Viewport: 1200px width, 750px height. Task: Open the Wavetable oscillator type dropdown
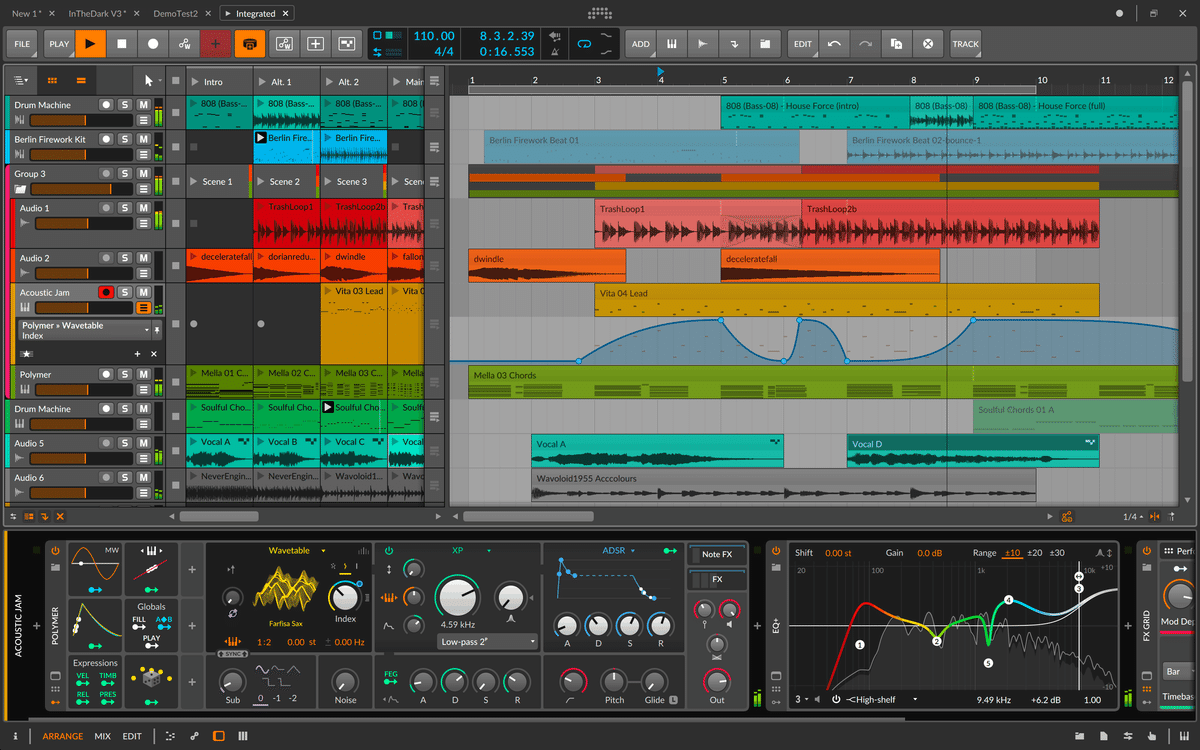(296, 550)
